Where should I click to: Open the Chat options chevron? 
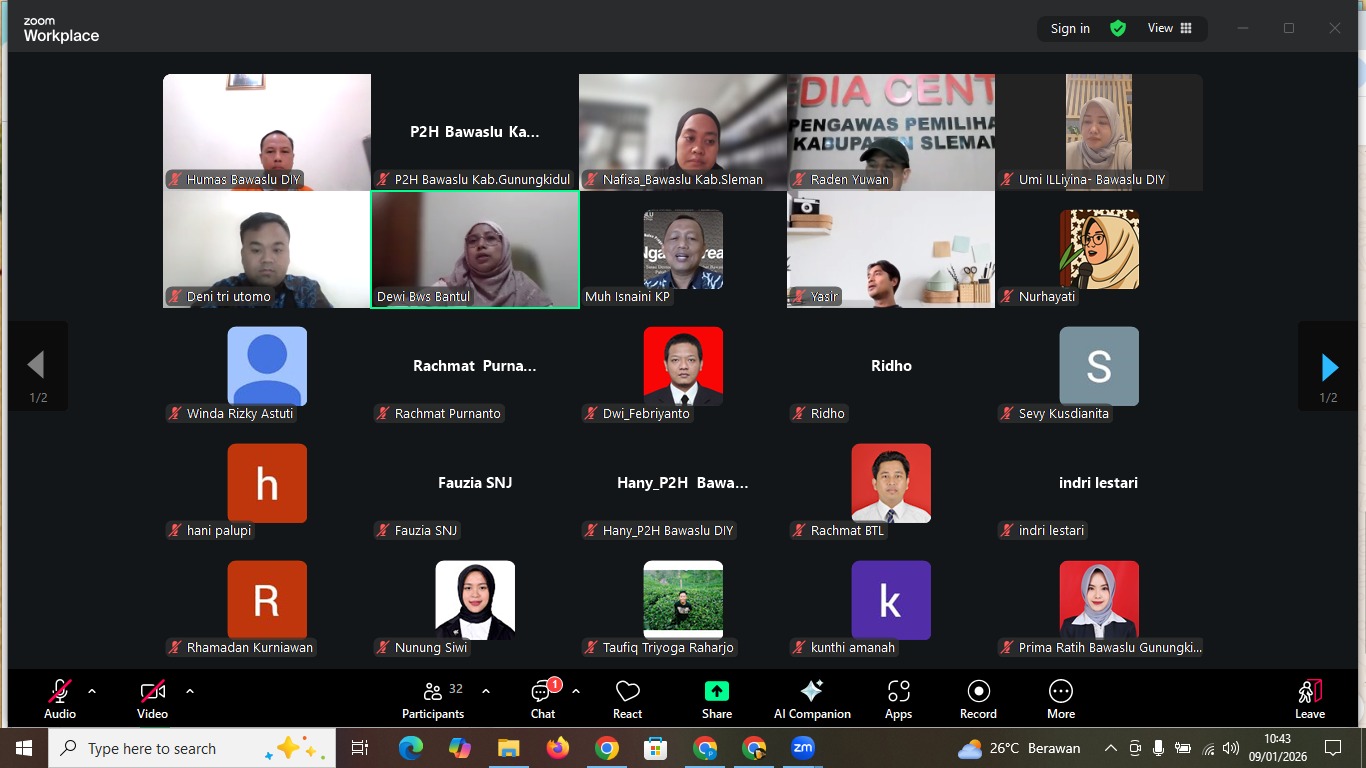[x=575, y=690]
